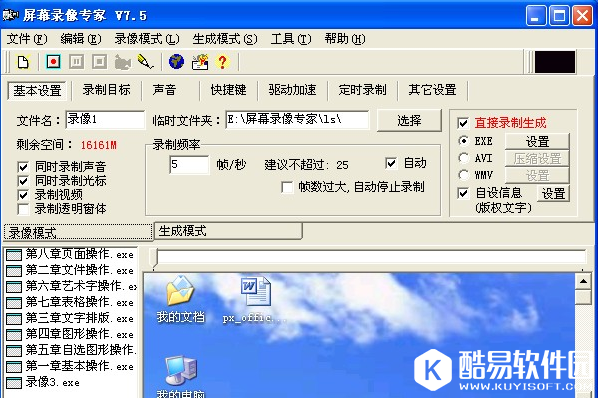Image resolution: width=599 pixels, height=398 pixels.
Task: Click the camera toolbar icon
Action: click(123, 62)
